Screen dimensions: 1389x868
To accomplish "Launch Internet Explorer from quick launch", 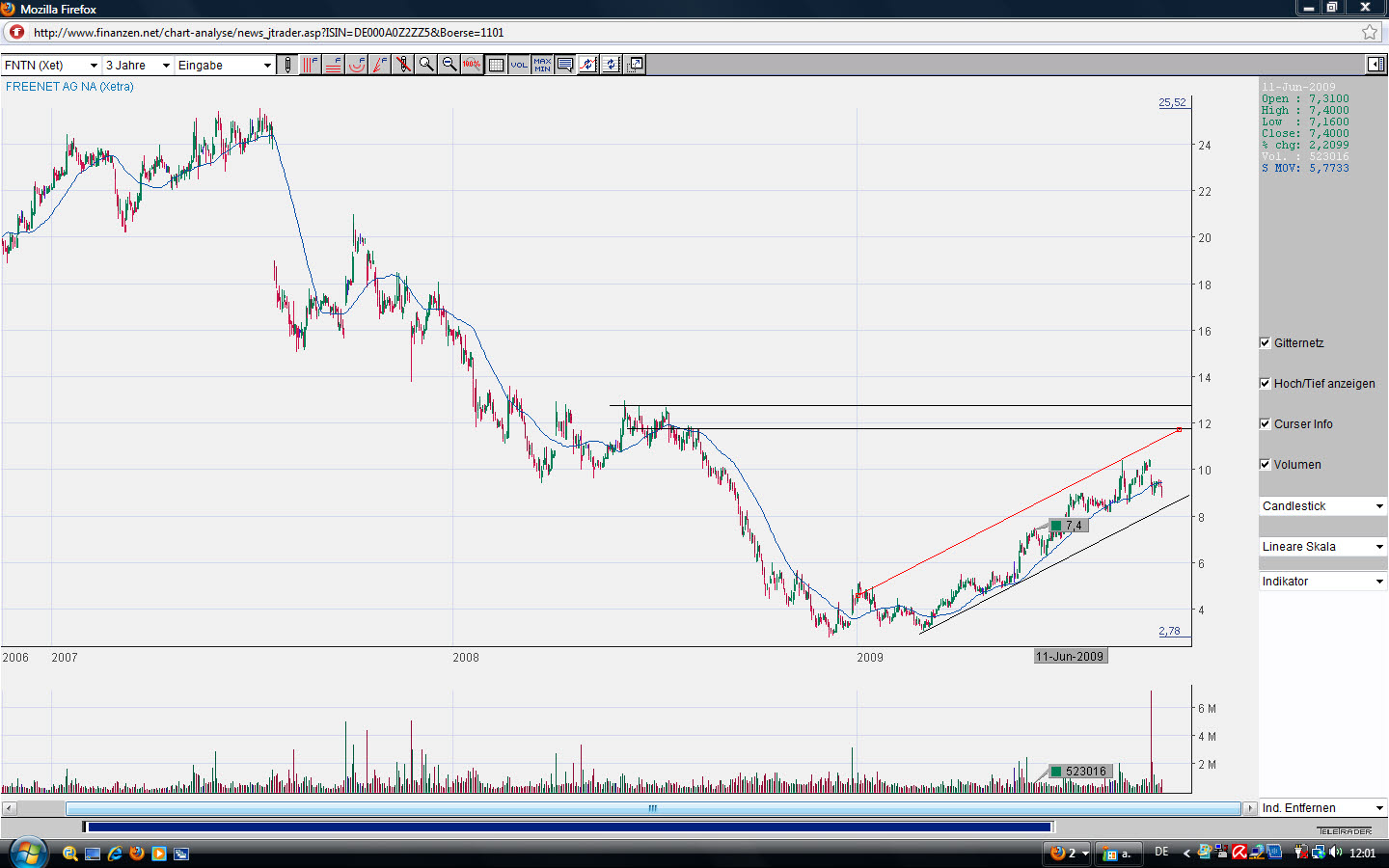I will (115, 853).
